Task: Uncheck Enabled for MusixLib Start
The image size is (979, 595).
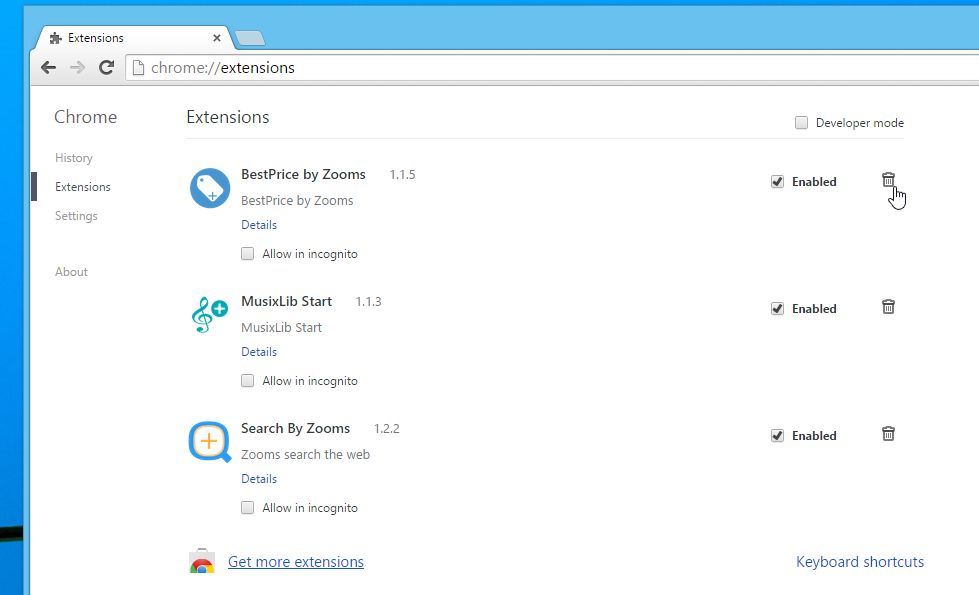Action: click(x=777, y=308)
